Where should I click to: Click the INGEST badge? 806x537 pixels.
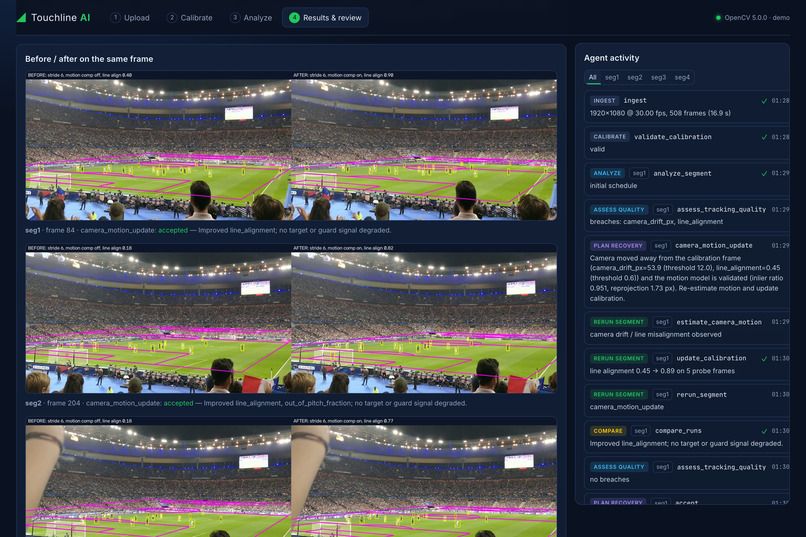coord(604,101)
